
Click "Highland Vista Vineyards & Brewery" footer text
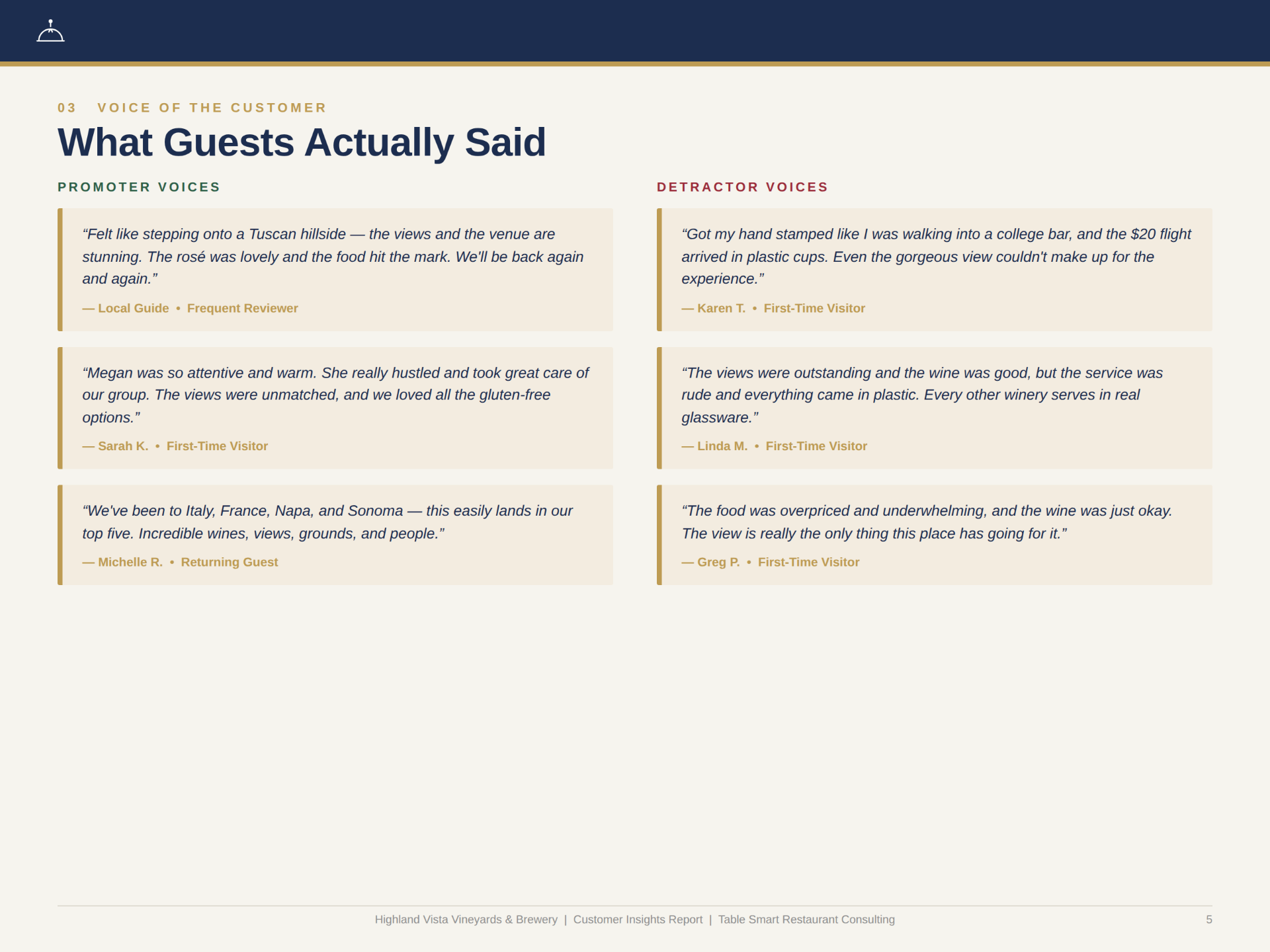[466, 920]
